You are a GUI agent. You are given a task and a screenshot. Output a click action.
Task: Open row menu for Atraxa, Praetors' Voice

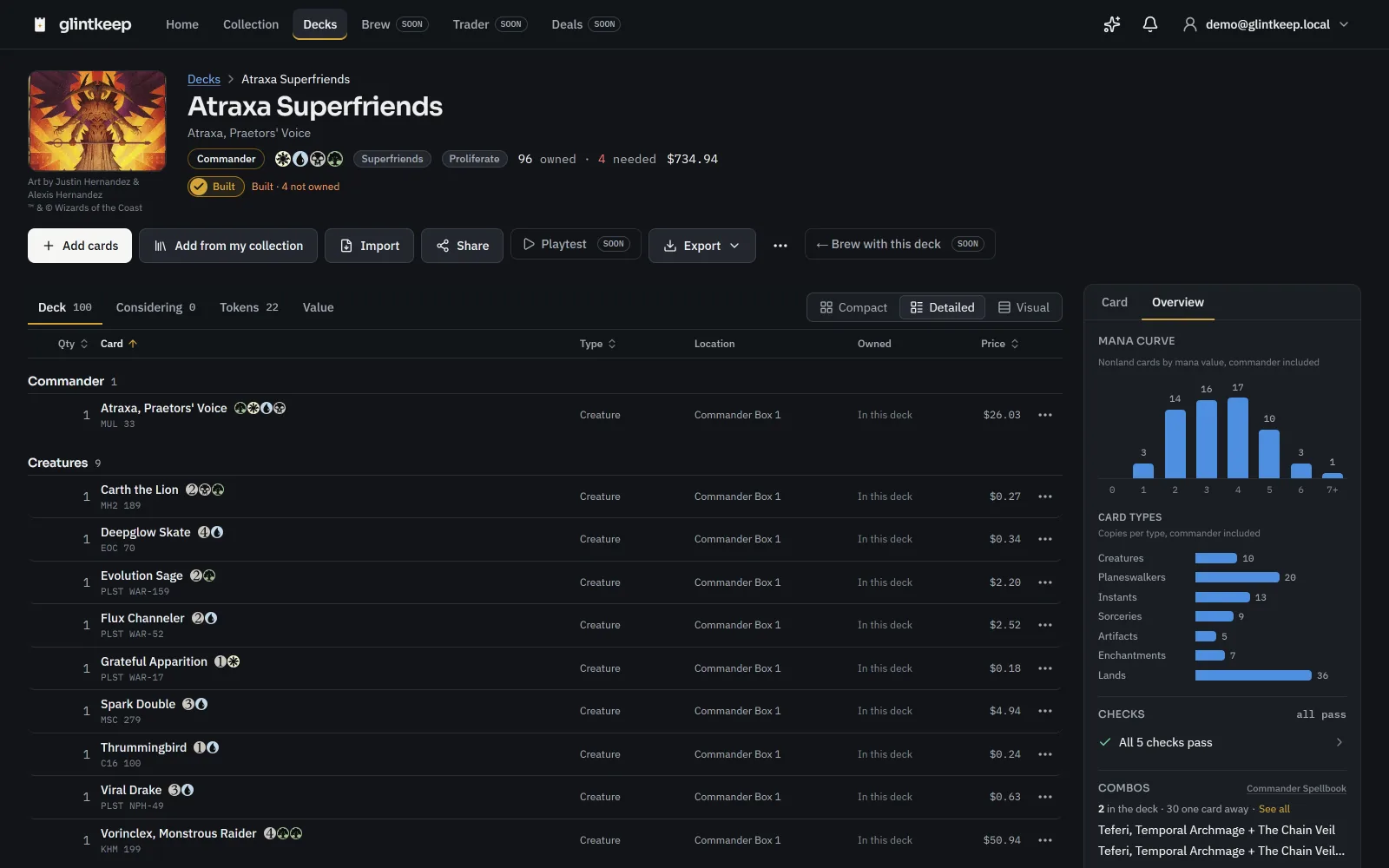pos(1045,415)
